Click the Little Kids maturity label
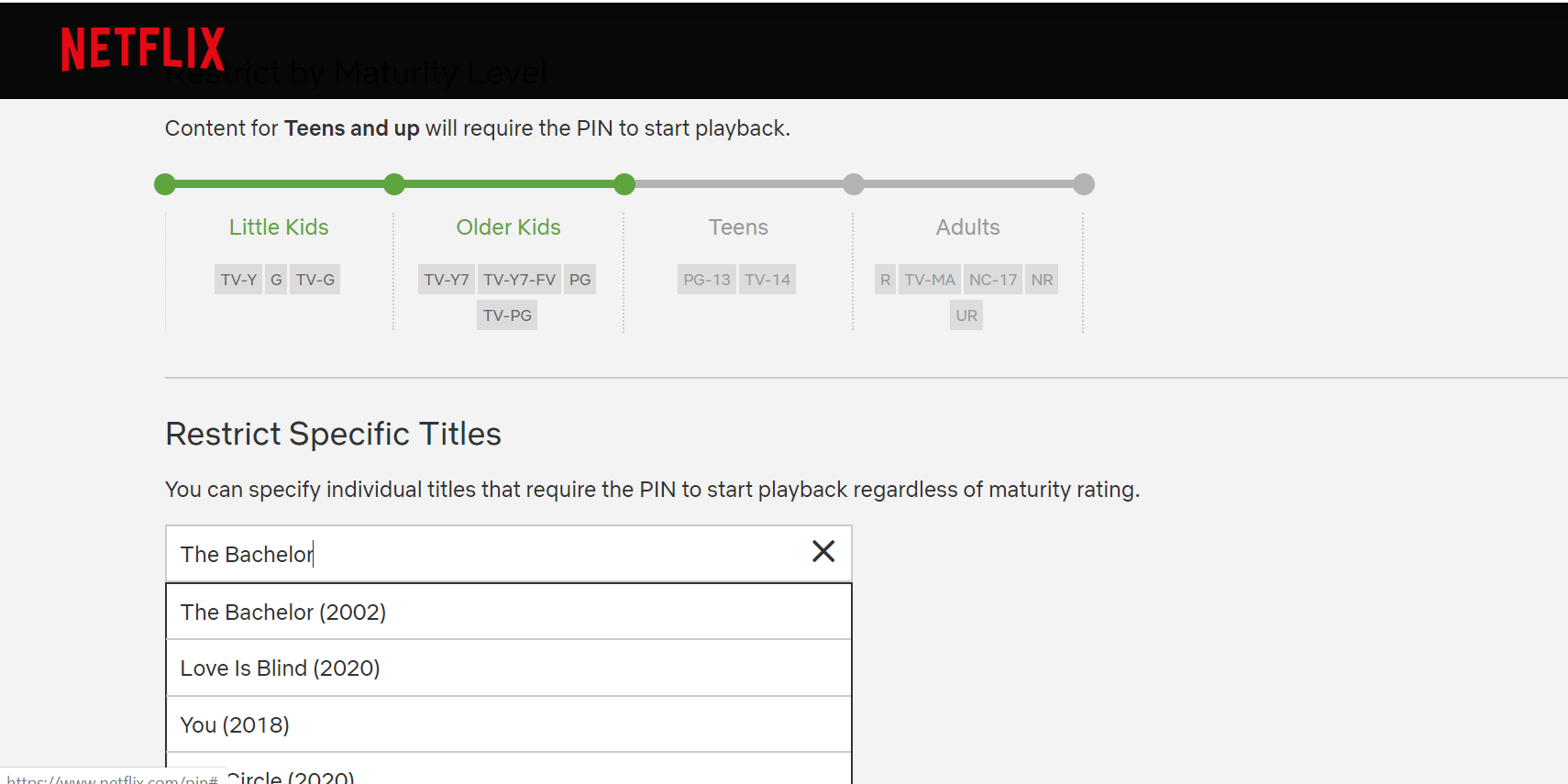 278,226
